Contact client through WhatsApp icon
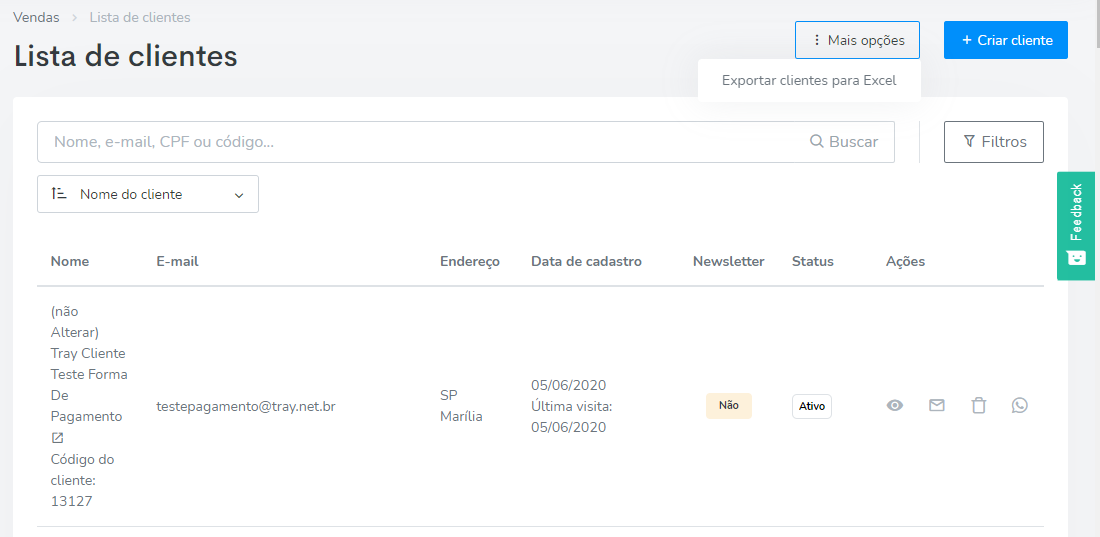The width and height of the screenshot is (1100, 537). [x=1020, y=405]
